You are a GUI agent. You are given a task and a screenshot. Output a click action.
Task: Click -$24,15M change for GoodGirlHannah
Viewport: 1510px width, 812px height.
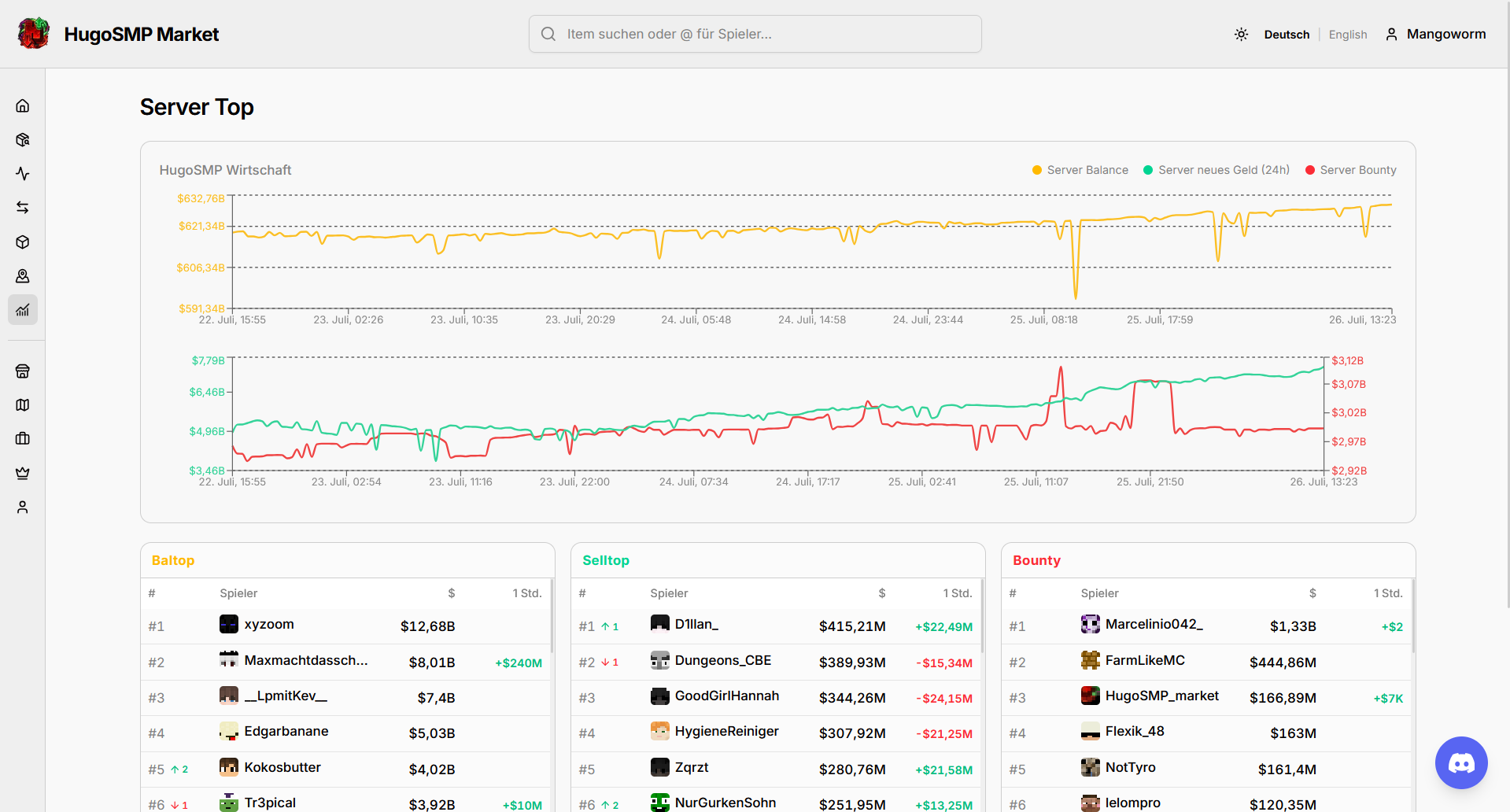(x=943, y=699)
